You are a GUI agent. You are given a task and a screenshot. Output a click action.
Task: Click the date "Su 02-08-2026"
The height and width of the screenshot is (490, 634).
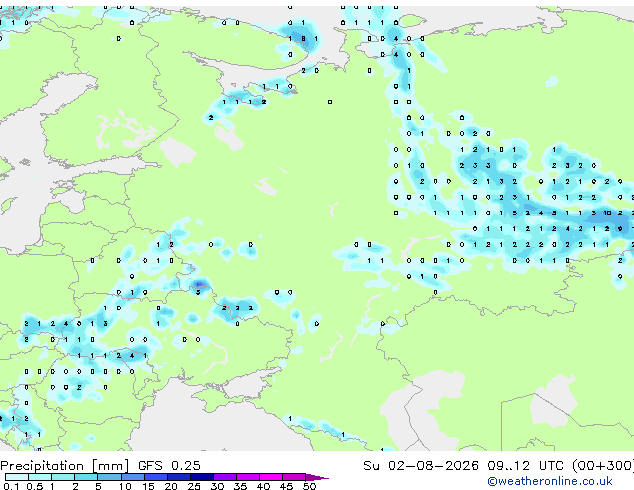421,466
